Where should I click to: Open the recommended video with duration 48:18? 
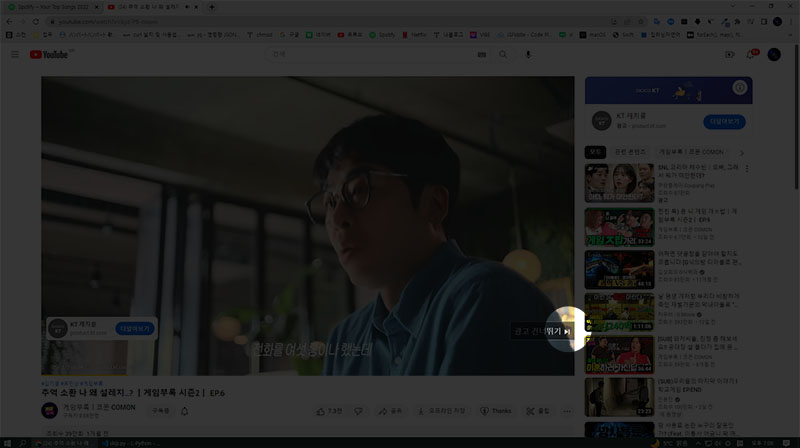coord(619,269)
